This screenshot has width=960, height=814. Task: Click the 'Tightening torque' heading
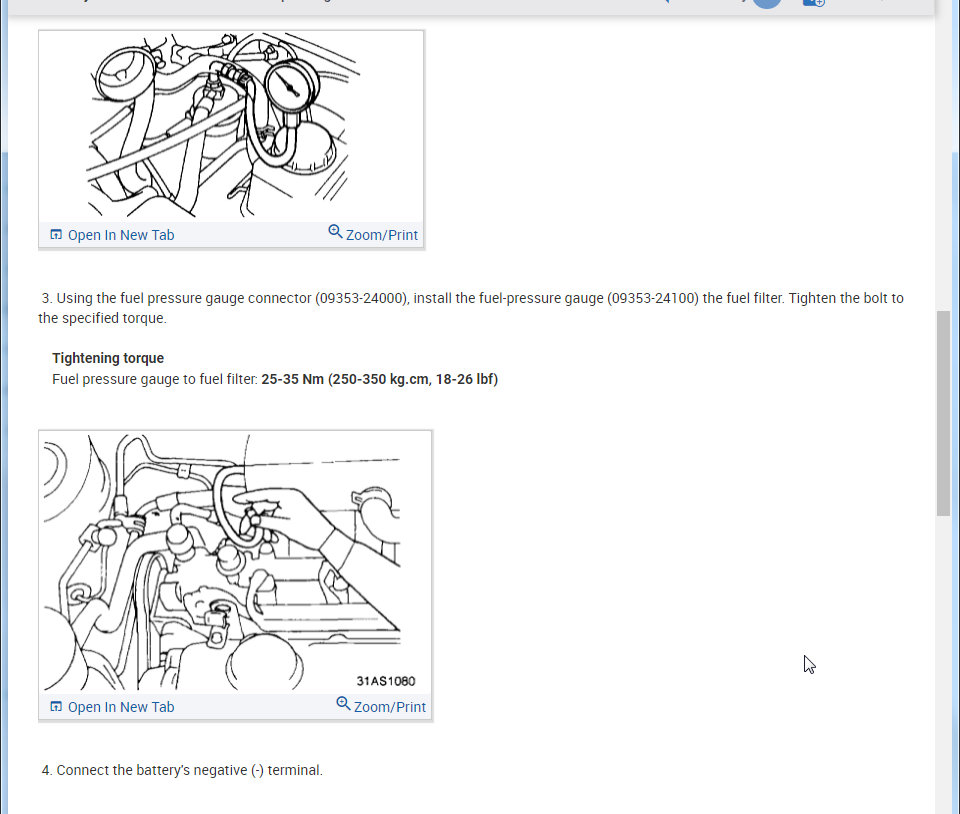click(108, 358)
